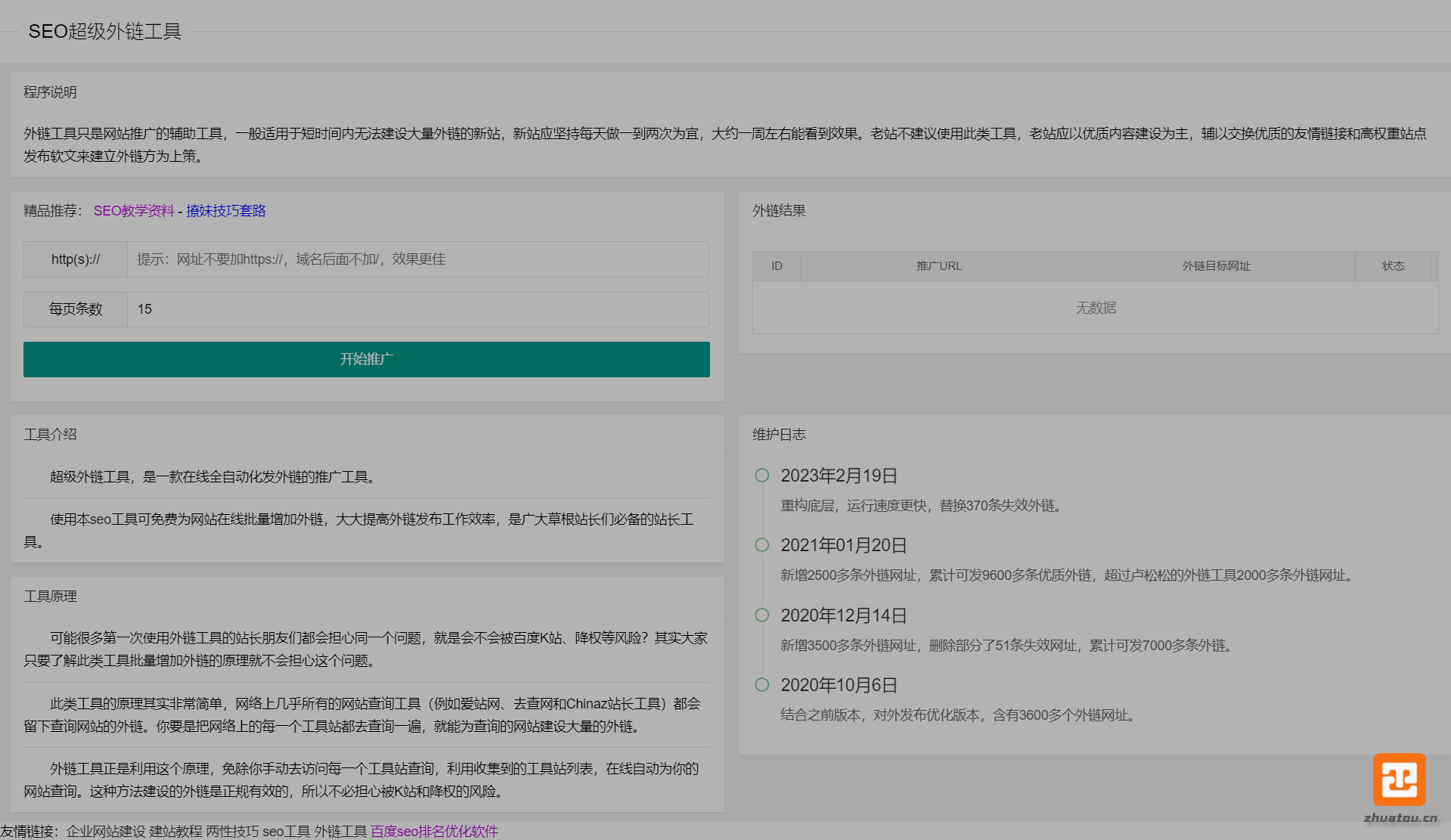Select the 推广URL column header

pyautogui.click(x=938, y=265)
